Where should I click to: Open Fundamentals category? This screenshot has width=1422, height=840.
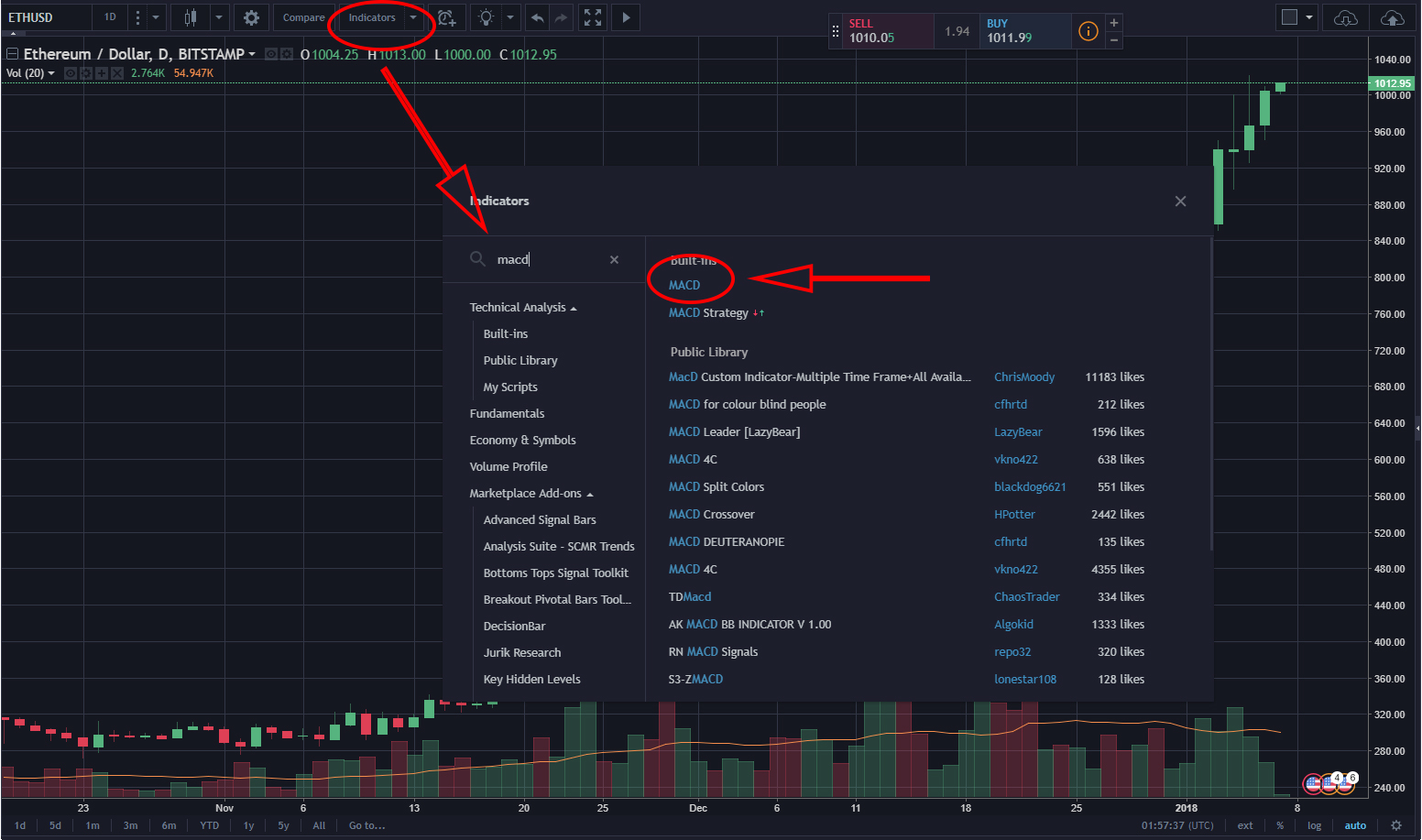tap(507, 414)
